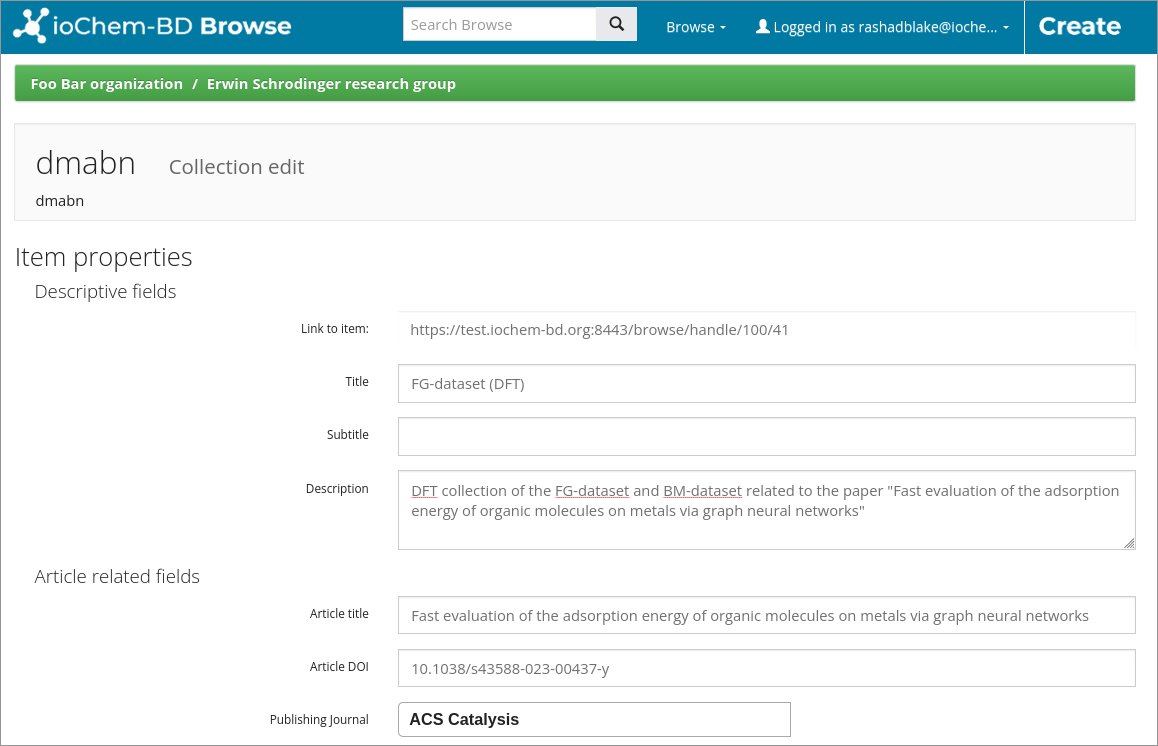
Task: Open the dropdown arrow next to rashadblake@ioche...
Action: tap(1005, 28)
